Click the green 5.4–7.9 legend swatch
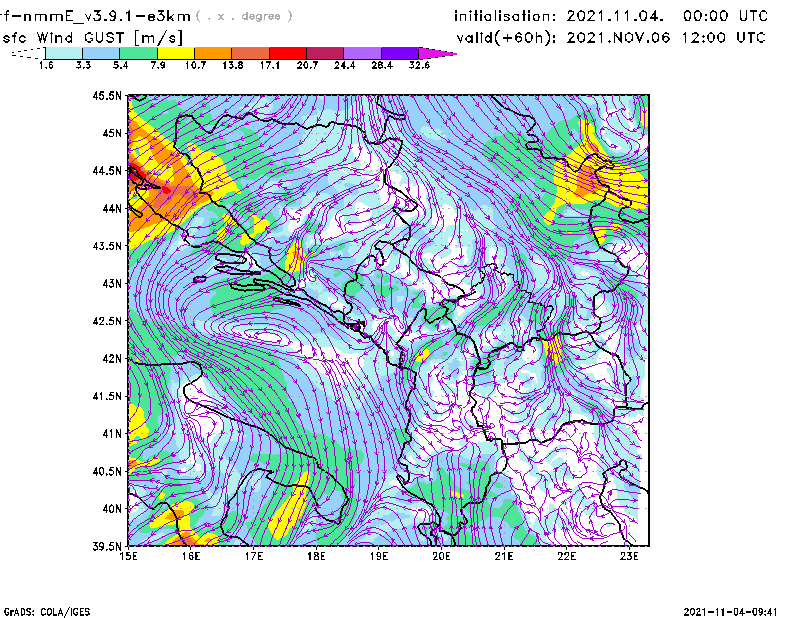The width and height of the screenshot is (800, 618). [138, 53]
